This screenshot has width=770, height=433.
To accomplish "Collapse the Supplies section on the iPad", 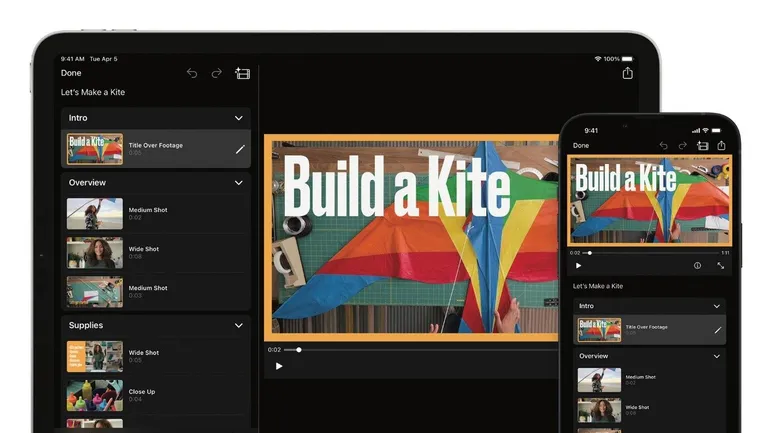I will pos(238,325).
